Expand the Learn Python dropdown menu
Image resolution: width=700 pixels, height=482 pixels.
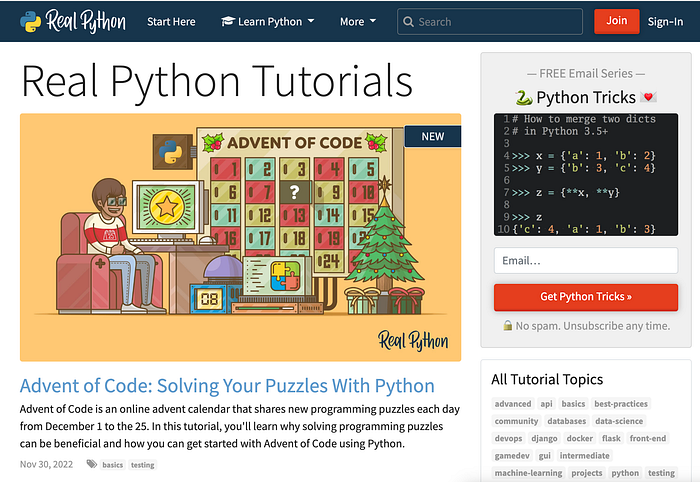point(268,21)
